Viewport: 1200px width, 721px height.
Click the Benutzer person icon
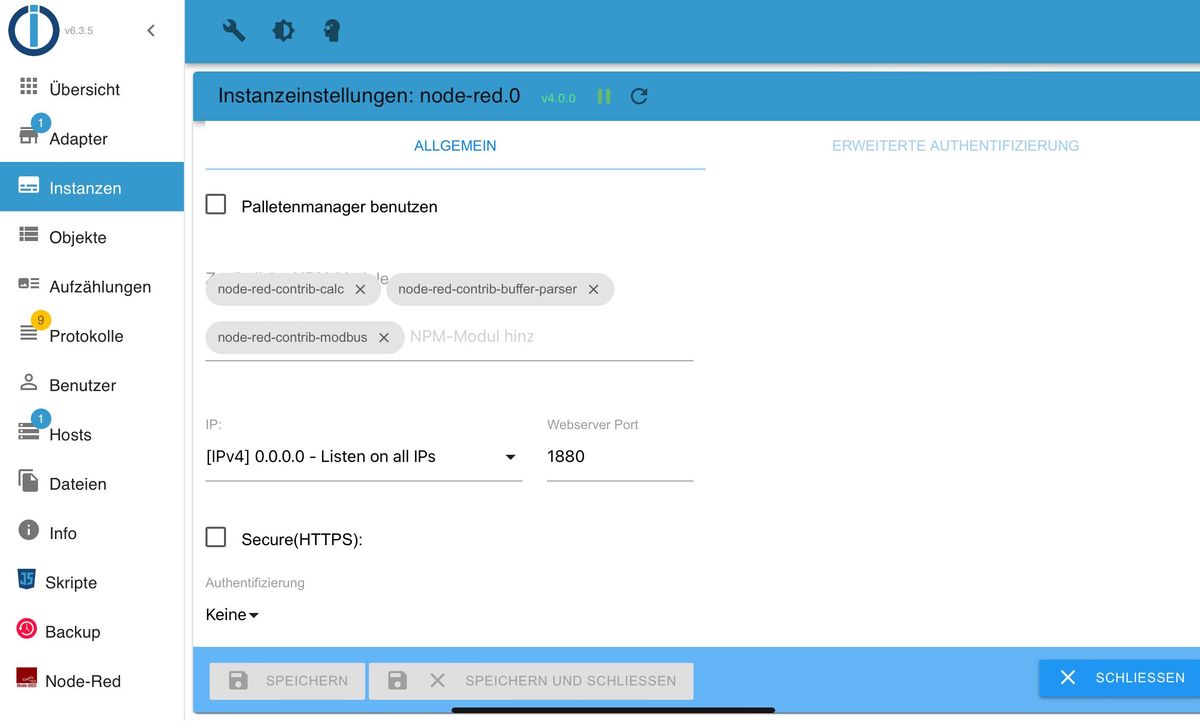[x=28, y=383]
